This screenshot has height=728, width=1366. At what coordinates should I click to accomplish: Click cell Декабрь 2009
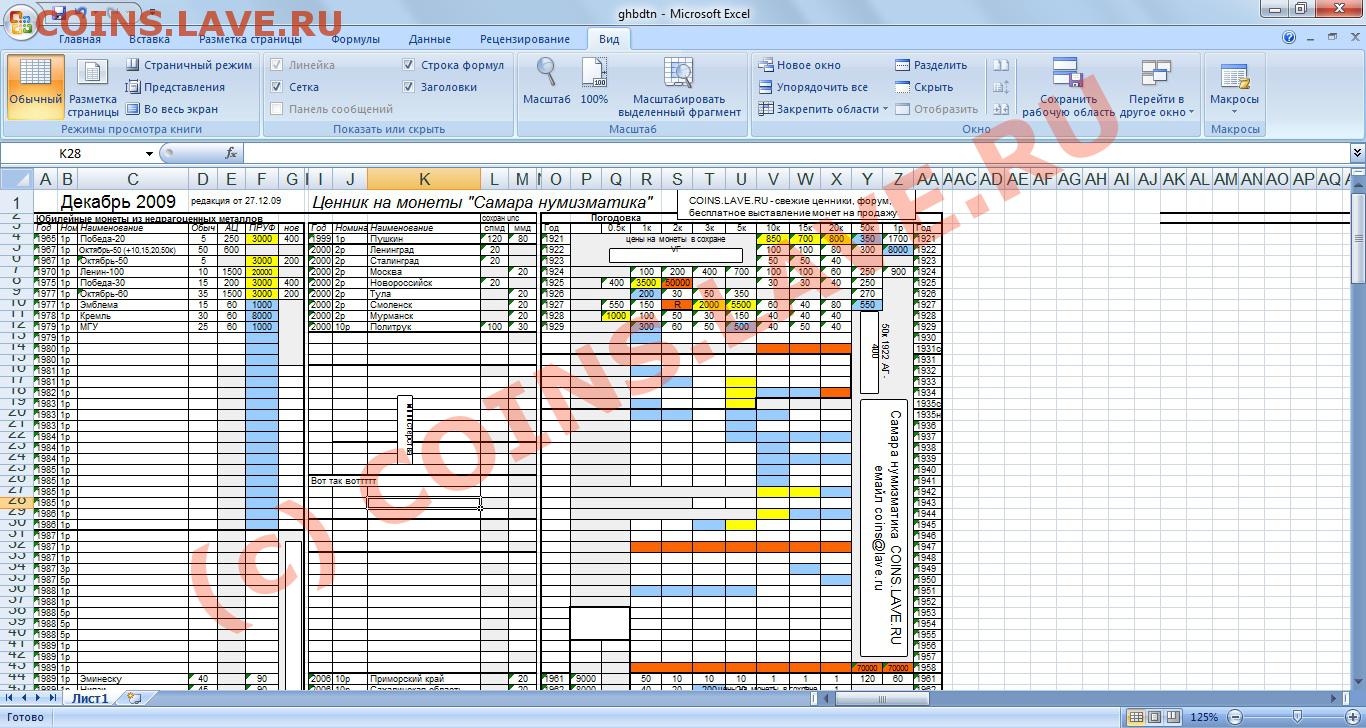coord(117,202)
